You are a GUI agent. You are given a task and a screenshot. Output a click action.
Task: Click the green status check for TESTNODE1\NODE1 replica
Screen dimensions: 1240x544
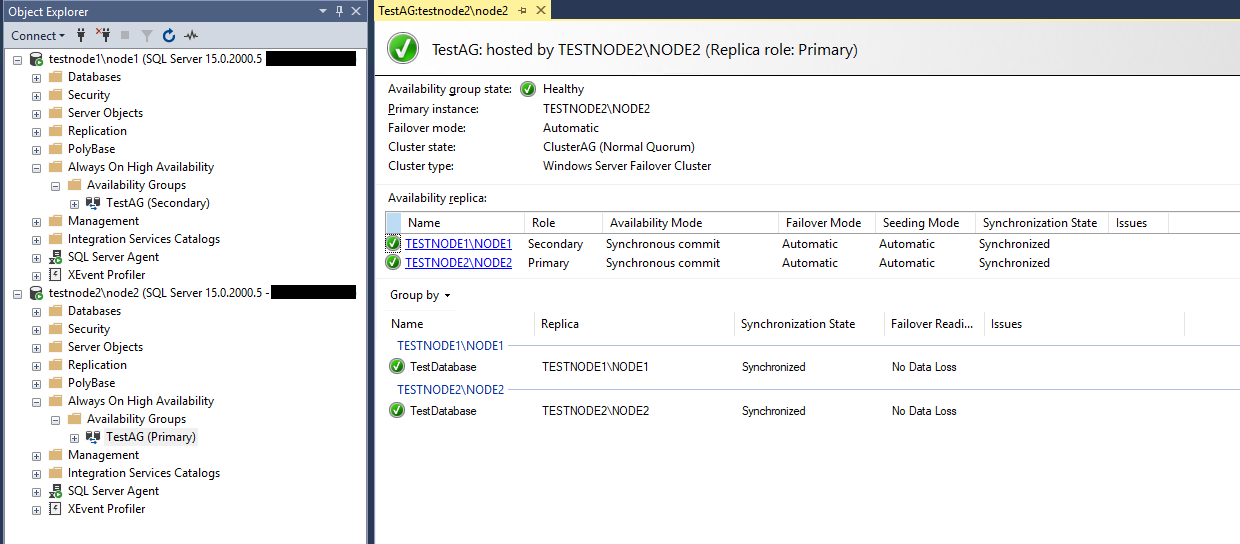coord(394,244)
